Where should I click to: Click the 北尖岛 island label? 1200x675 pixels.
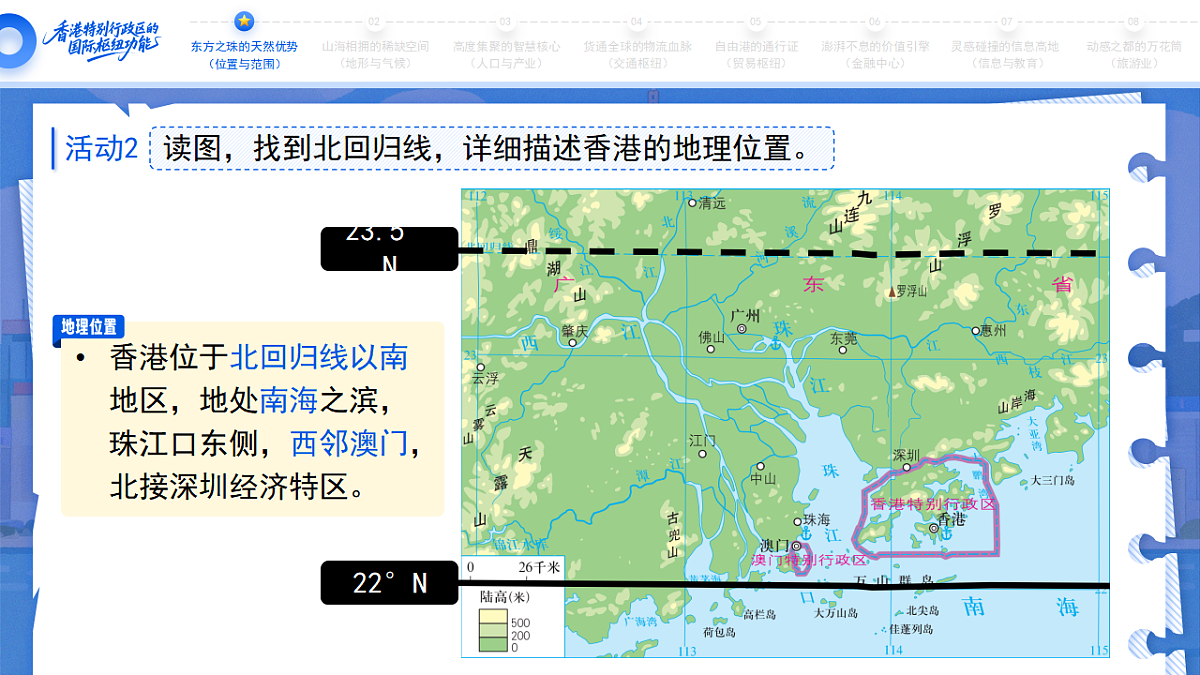pos(922,610)
